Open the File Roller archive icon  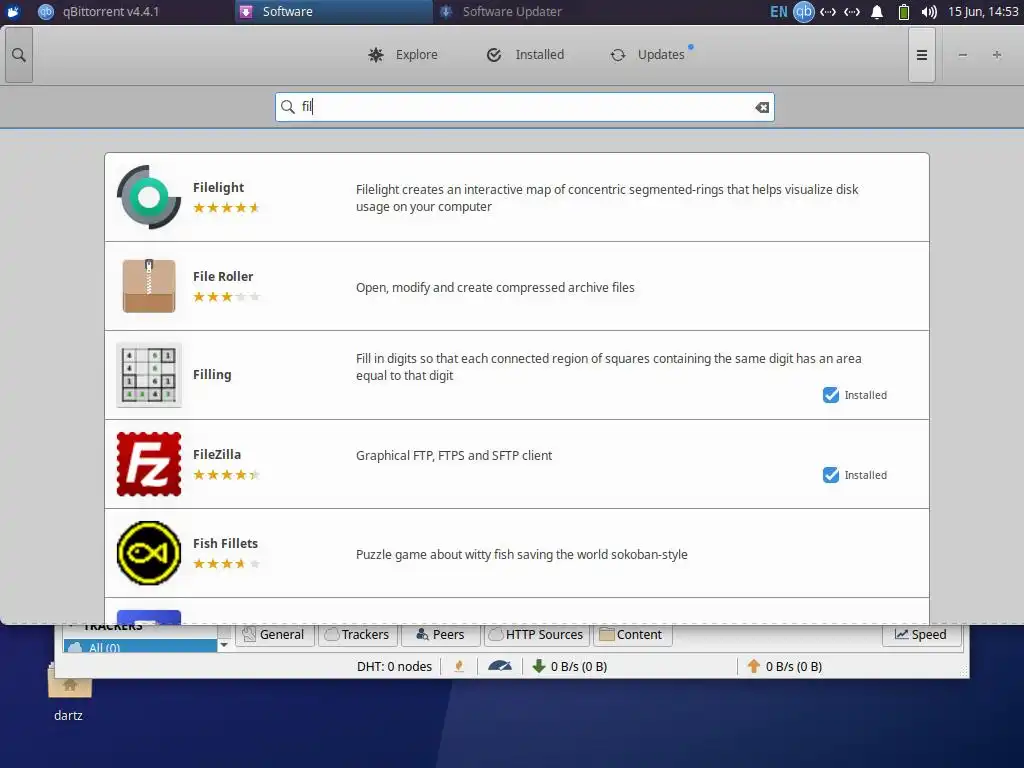coord(149,286)
